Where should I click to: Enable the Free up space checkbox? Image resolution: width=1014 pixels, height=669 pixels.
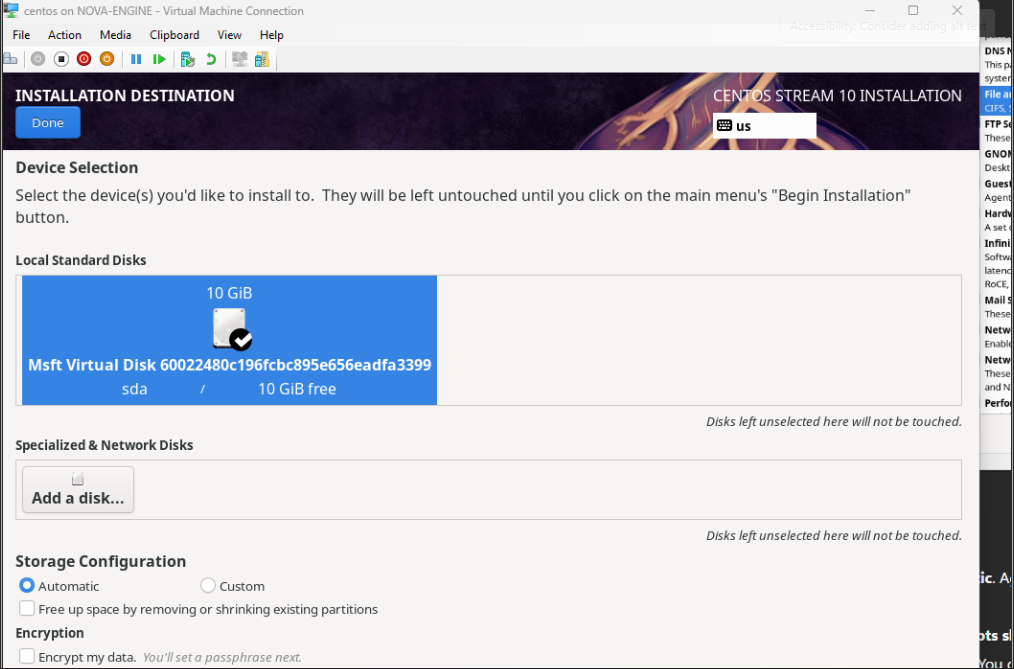tap(26, 609)
